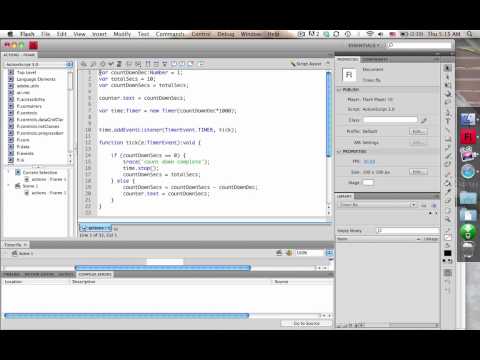
Task: Click the Edit class definition pencil icon
Action: coord(424,120)
